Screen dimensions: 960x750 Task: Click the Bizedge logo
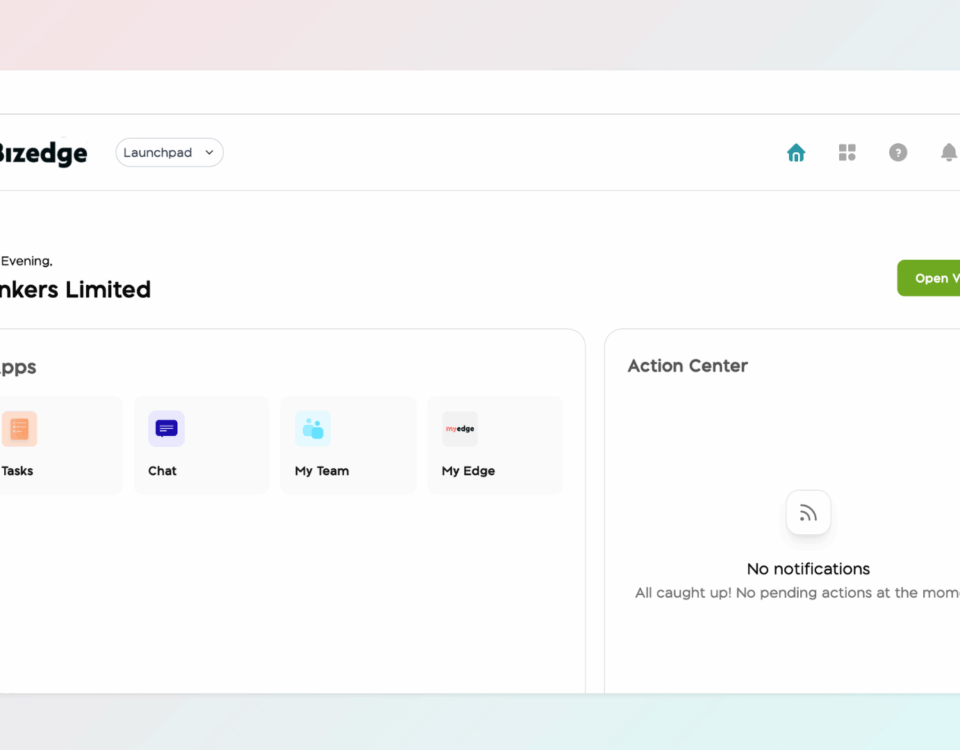click(42, 153)
